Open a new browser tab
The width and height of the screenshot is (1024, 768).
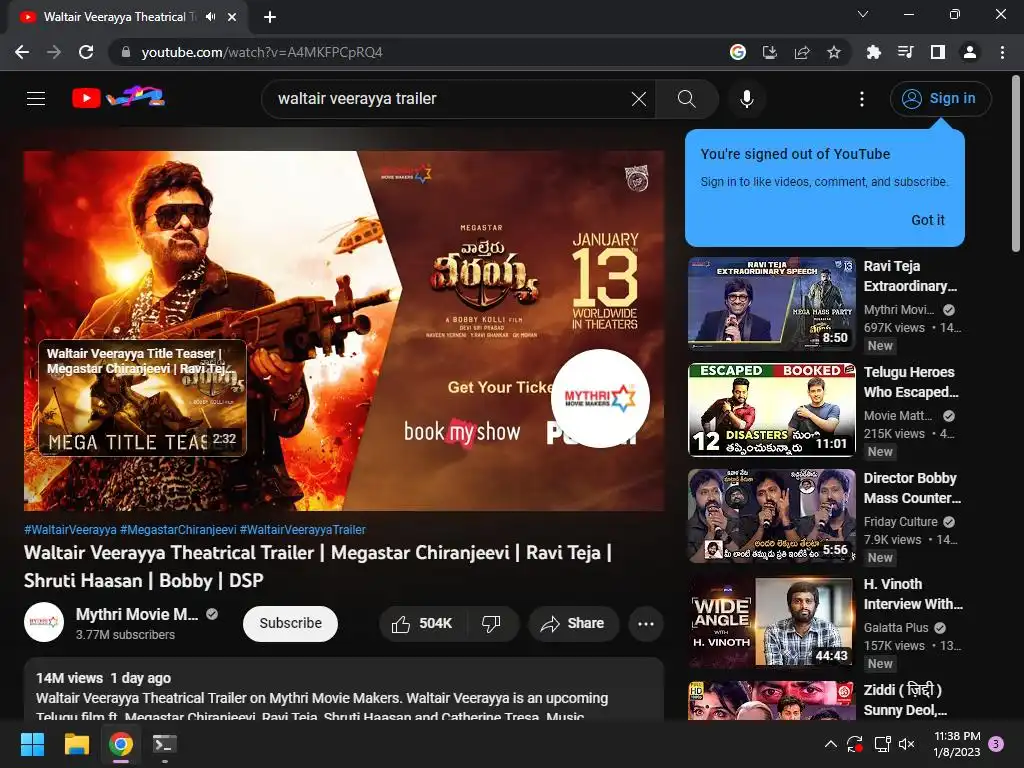click(x=270, y=17)
